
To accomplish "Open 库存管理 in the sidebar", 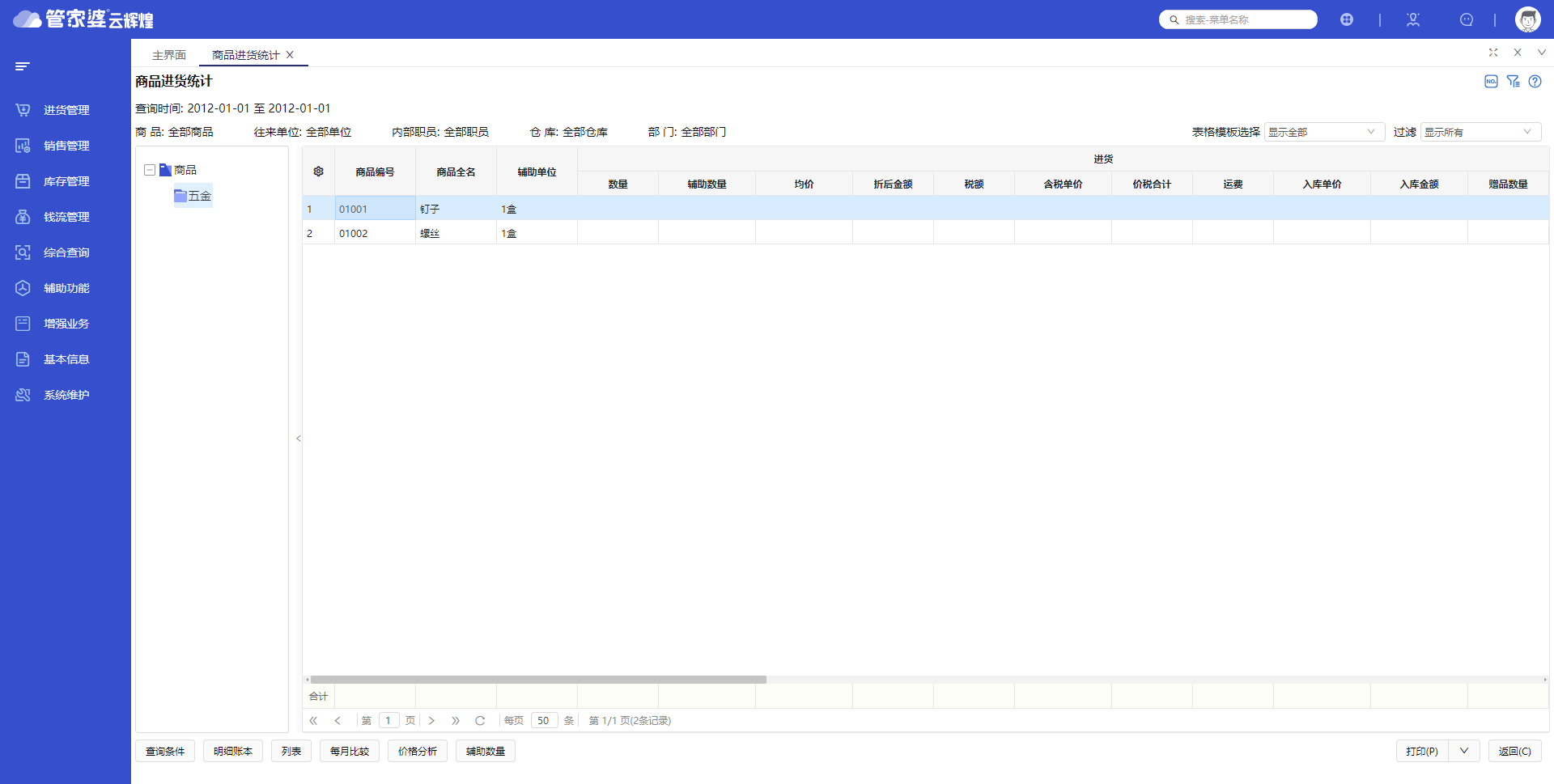I will (x=66, y=181).
